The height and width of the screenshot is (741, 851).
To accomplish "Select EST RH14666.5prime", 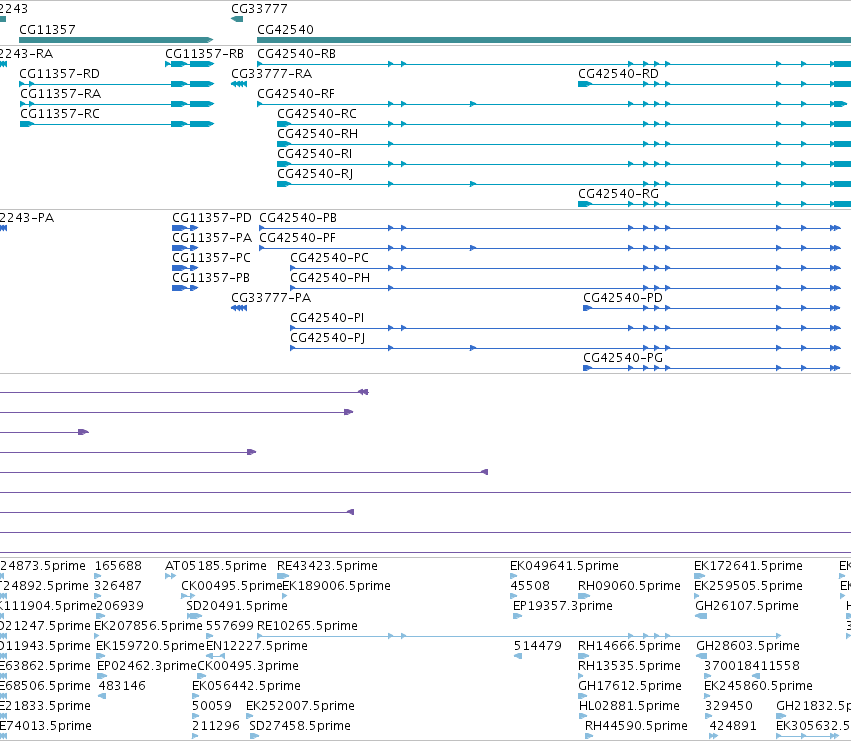I will point(630,647).
